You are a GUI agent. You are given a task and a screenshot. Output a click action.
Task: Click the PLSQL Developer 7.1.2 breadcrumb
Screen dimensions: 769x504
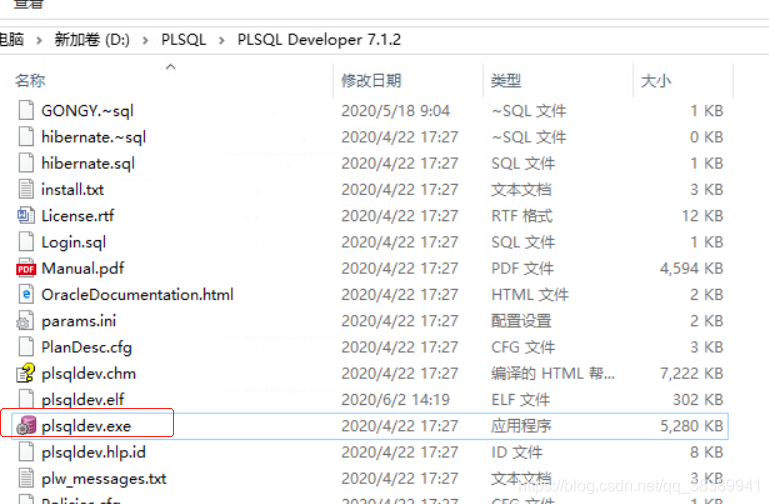click(x=319, y=39)
